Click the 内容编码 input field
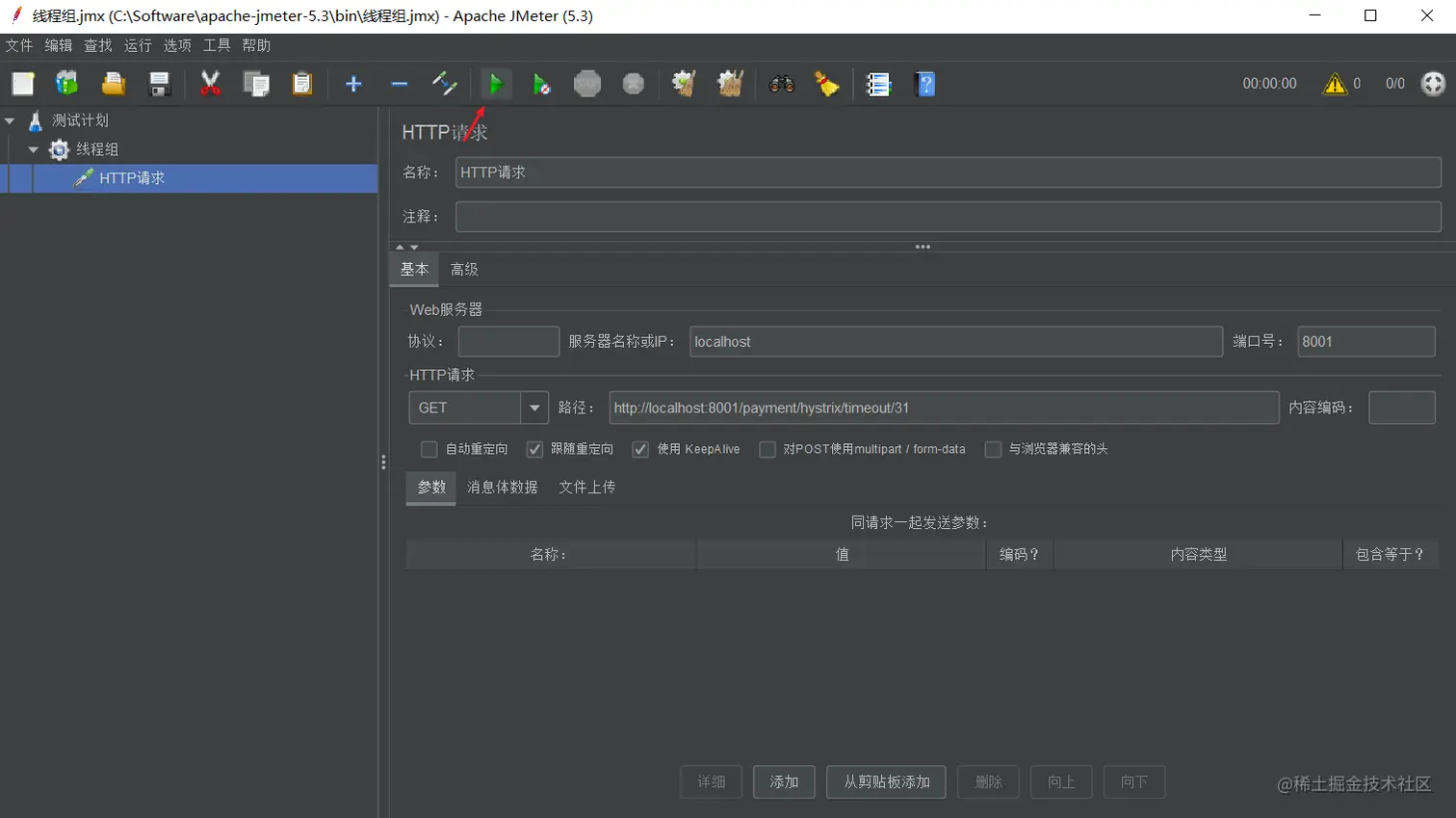The image size is (1456, 818). coord(1401,408)
